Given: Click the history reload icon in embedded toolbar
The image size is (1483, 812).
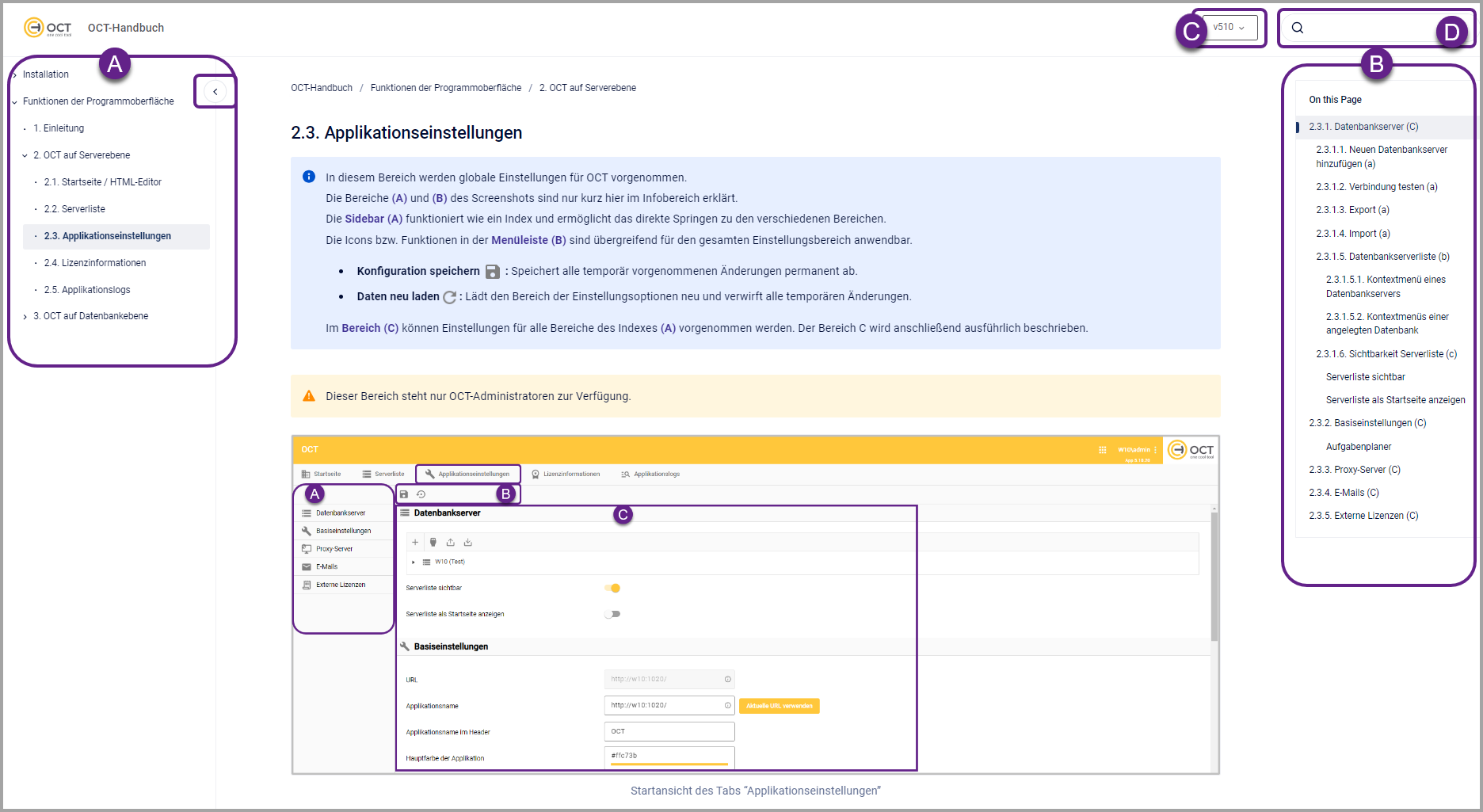Looking at the screenshot, I should (x=421, y=494).
